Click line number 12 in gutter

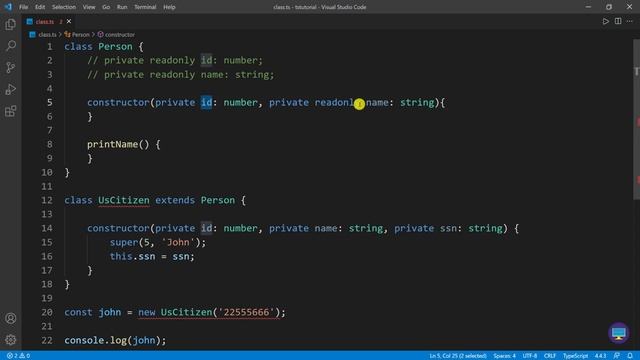tap(47, 200)
